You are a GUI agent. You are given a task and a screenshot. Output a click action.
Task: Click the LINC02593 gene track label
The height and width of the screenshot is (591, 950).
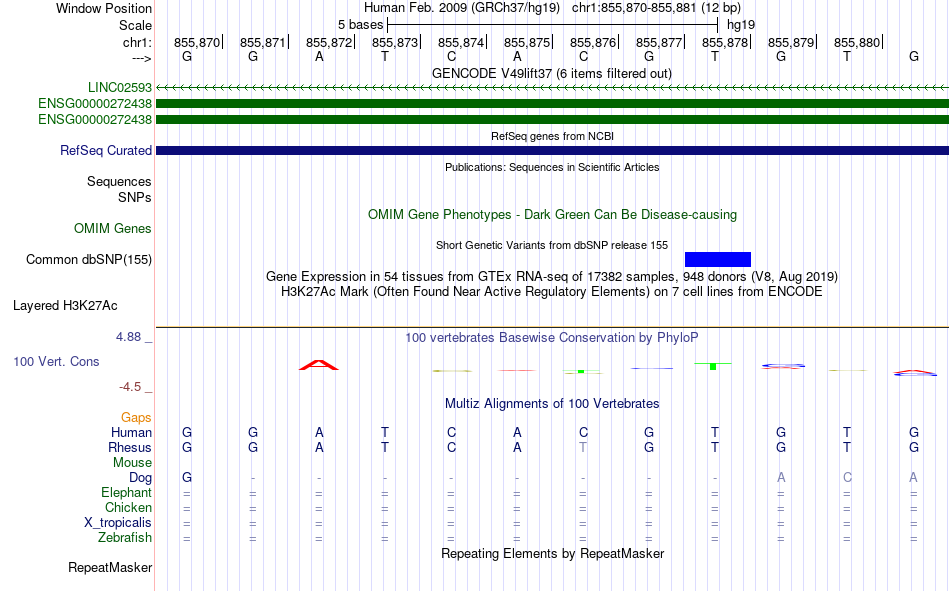120,87
